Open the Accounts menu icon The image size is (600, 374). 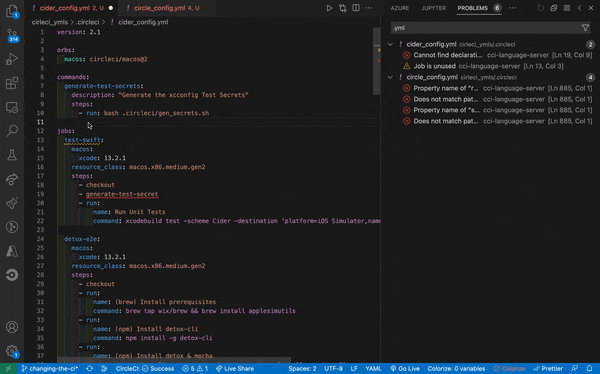(x=12, y=327)
